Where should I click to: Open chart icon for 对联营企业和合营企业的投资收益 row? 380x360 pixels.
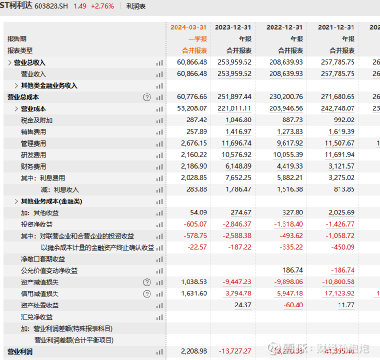[x=160, y=236]
